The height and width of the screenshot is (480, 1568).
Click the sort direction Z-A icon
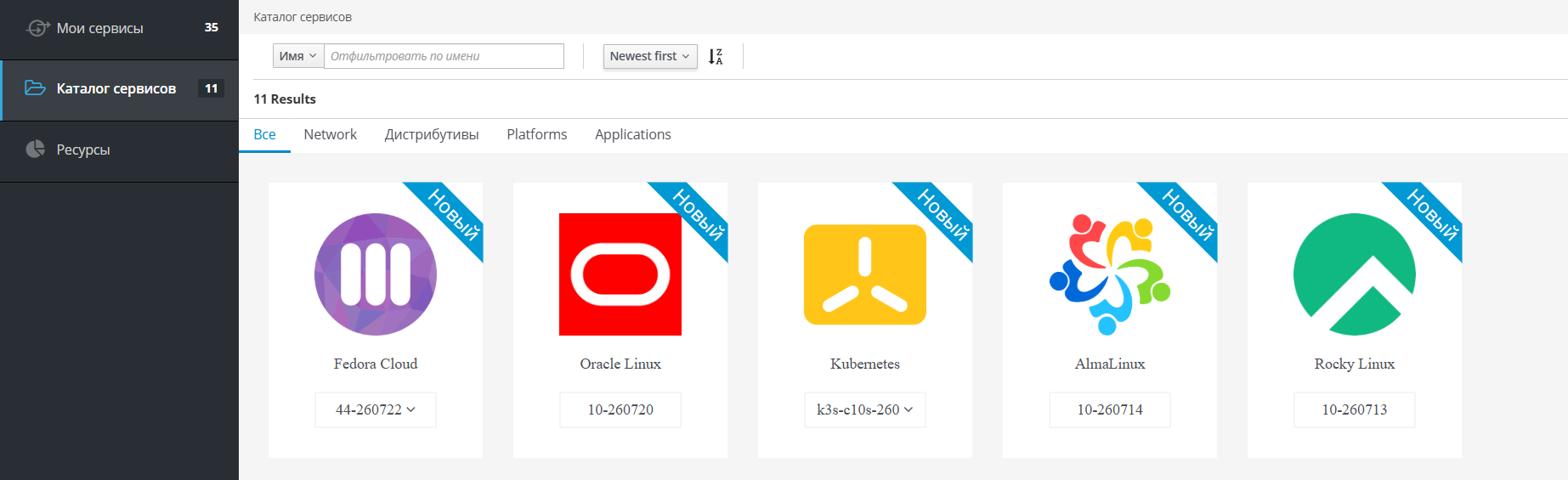[x=716, y=56]
